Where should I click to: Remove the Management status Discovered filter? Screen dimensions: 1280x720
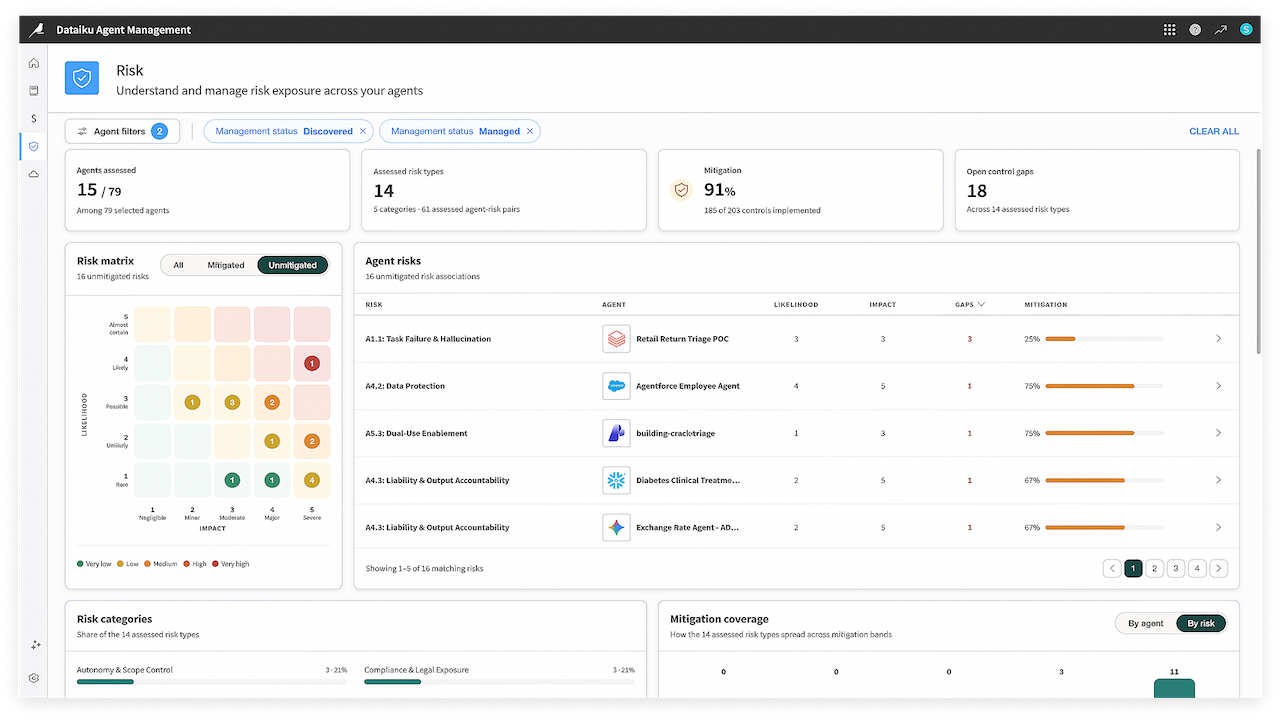tap(363, 131)
